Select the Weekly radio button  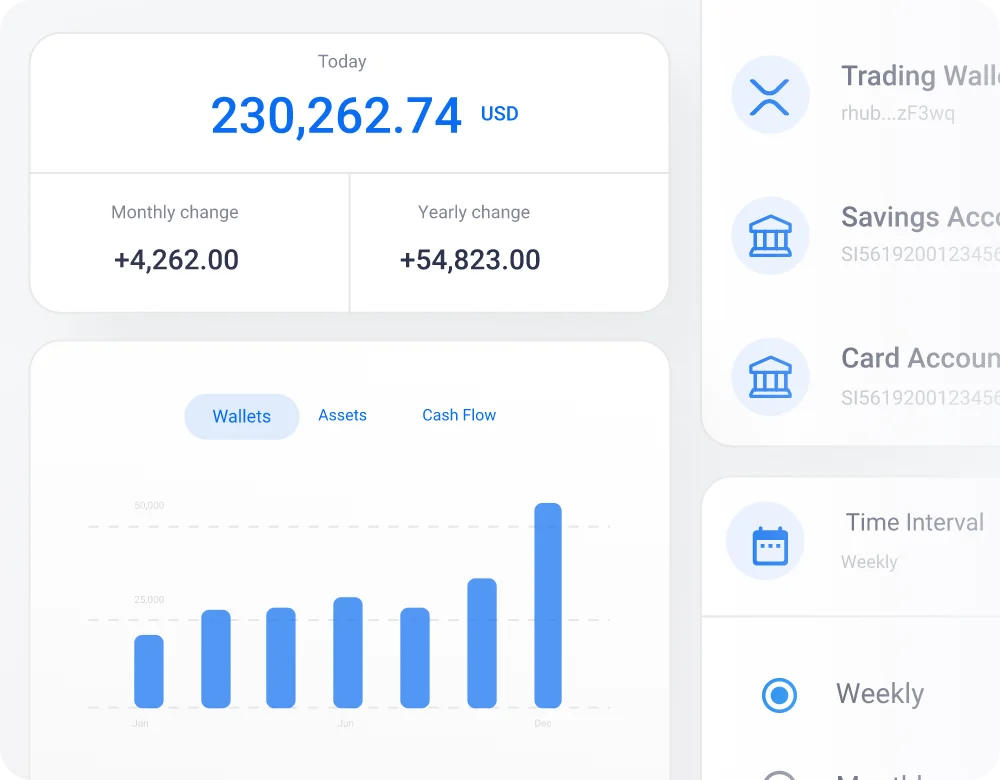coord(779,695)
